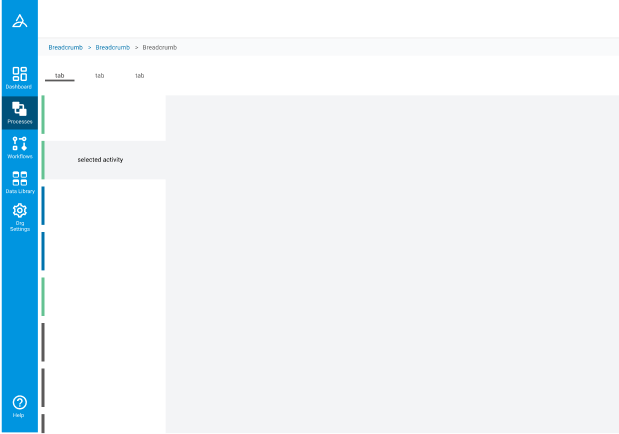619x434 pixels.
Task: Click the last, current Breadcrumb item
Action: tap(160, 47)
